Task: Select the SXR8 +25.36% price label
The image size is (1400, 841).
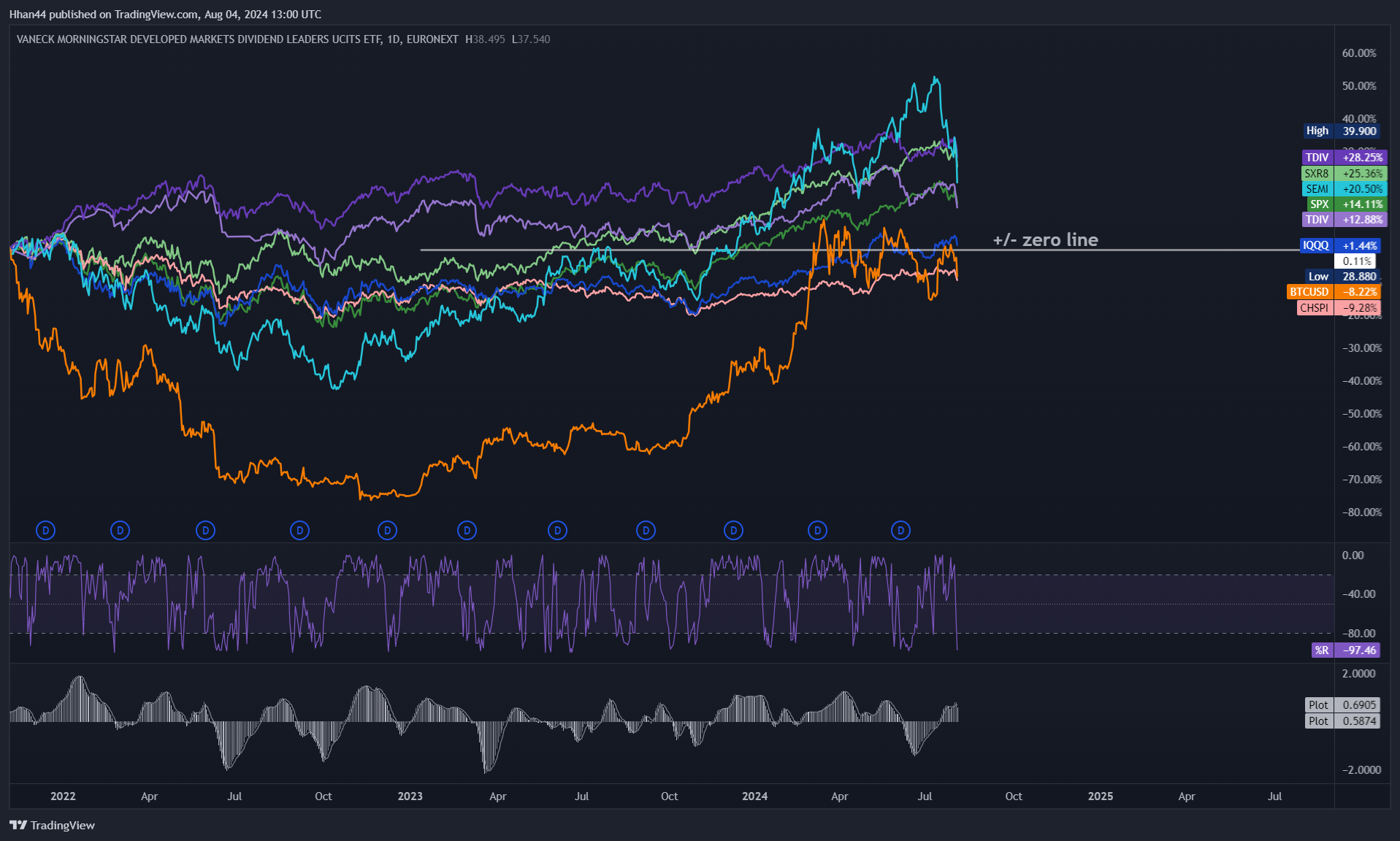Action: [1344, 174]
